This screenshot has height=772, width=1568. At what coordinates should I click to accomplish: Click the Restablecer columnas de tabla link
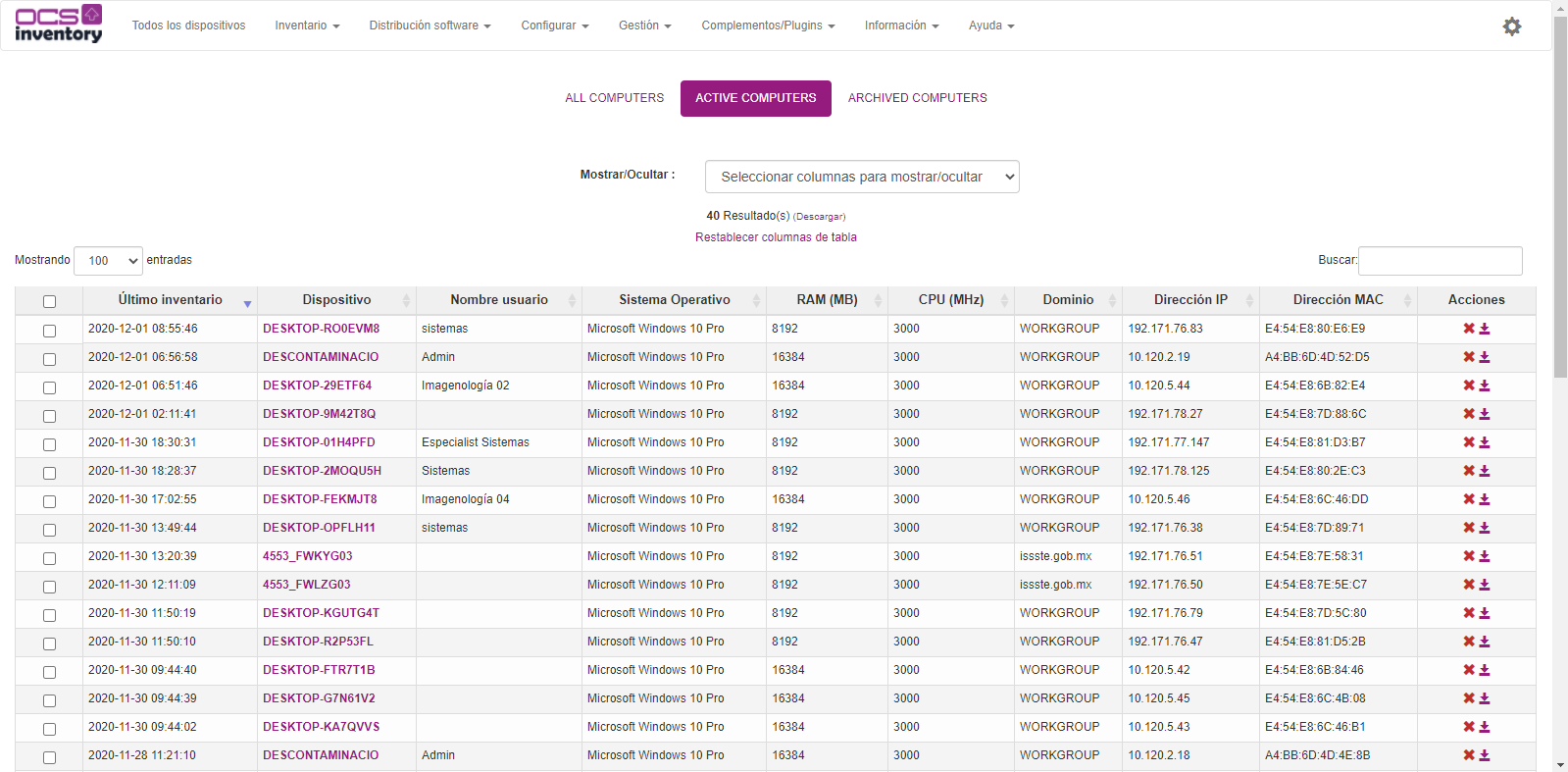tap(776, 237)
